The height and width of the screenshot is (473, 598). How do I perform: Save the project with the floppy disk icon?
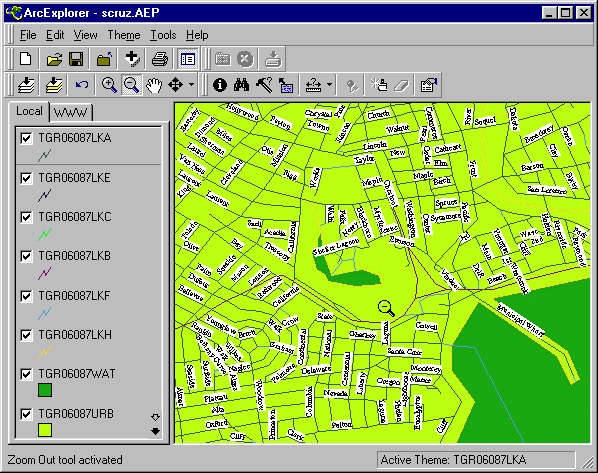(x=76, y=59)
